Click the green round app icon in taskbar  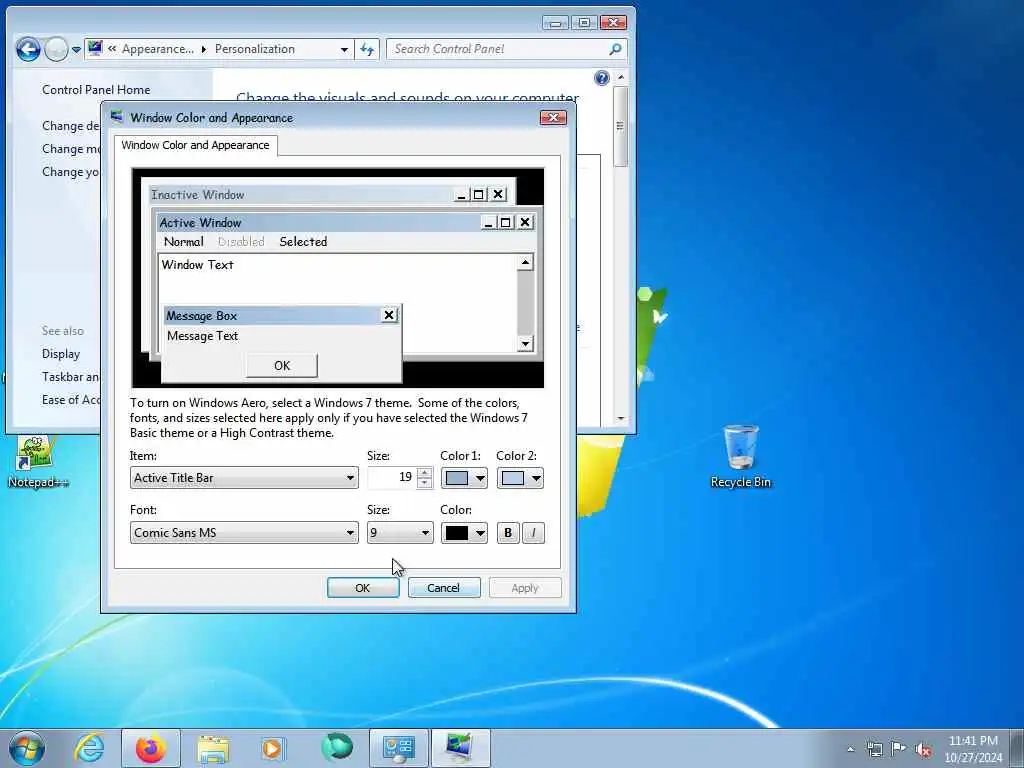coord(337,747)
